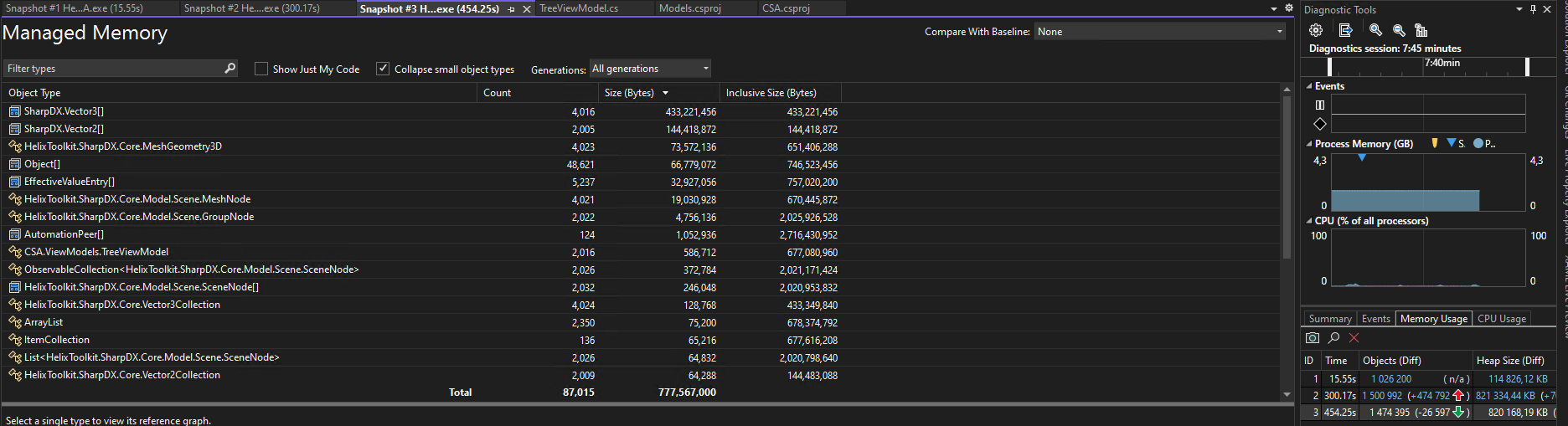Click the search icon in Filter types box

(x=230, y=68)
